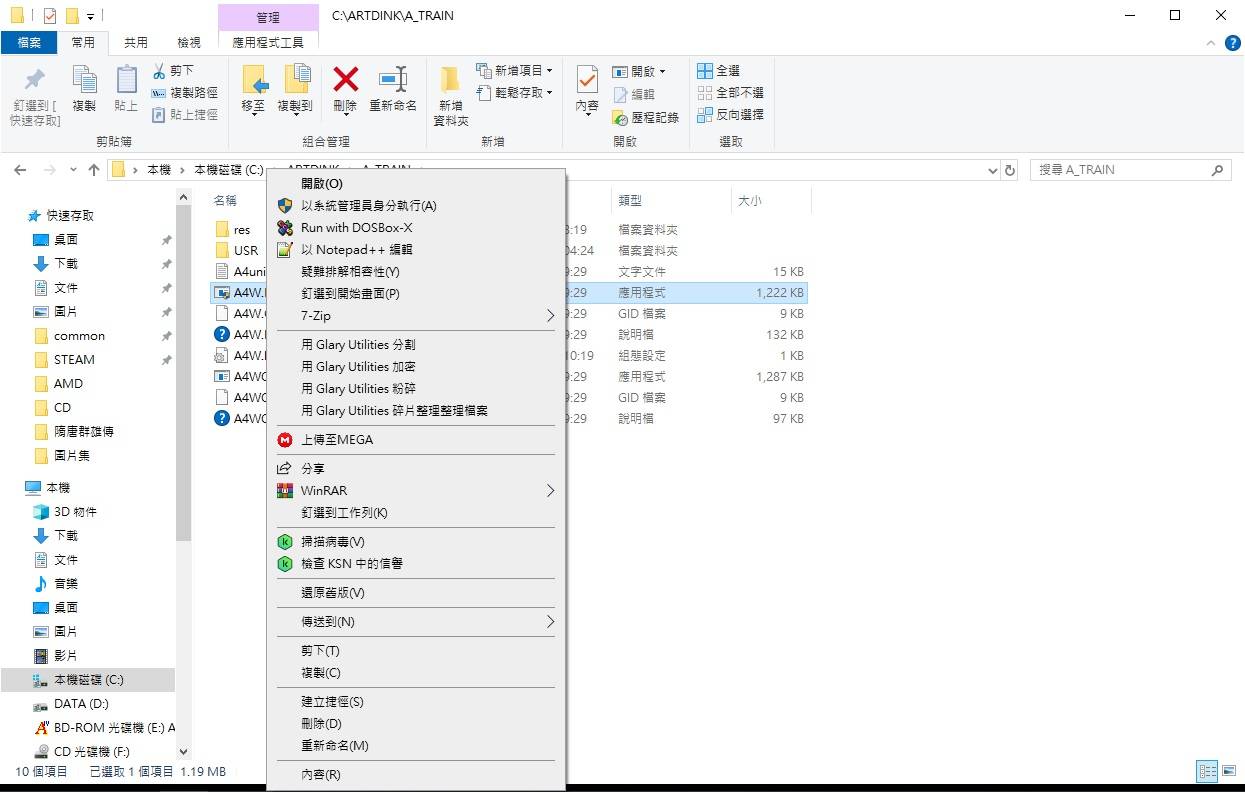Choose 釘選到開始畫面(P) in the context menu

click(x=416, y=294)
